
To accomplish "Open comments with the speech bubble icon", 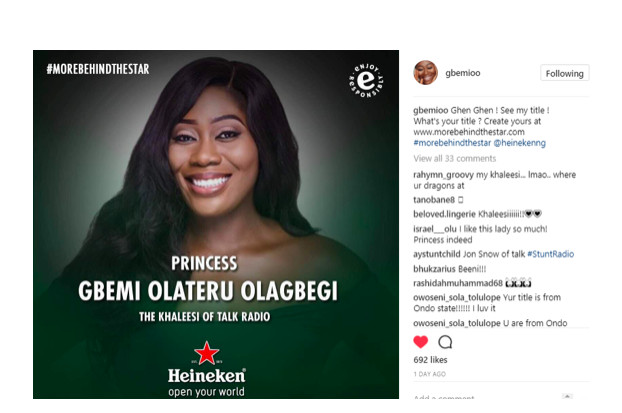I will click(445, 342).
